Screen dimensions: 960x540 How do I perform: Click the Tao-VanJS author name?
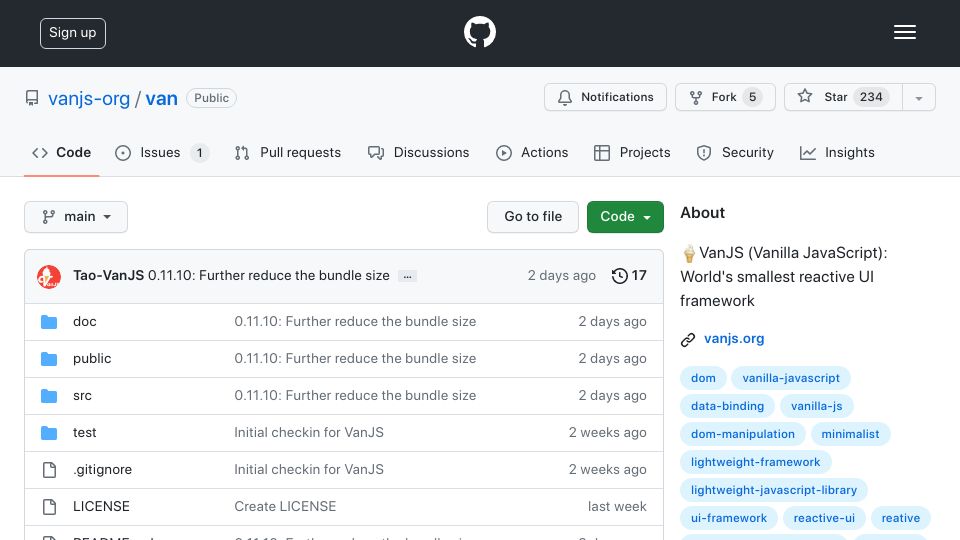click(108, 276)
